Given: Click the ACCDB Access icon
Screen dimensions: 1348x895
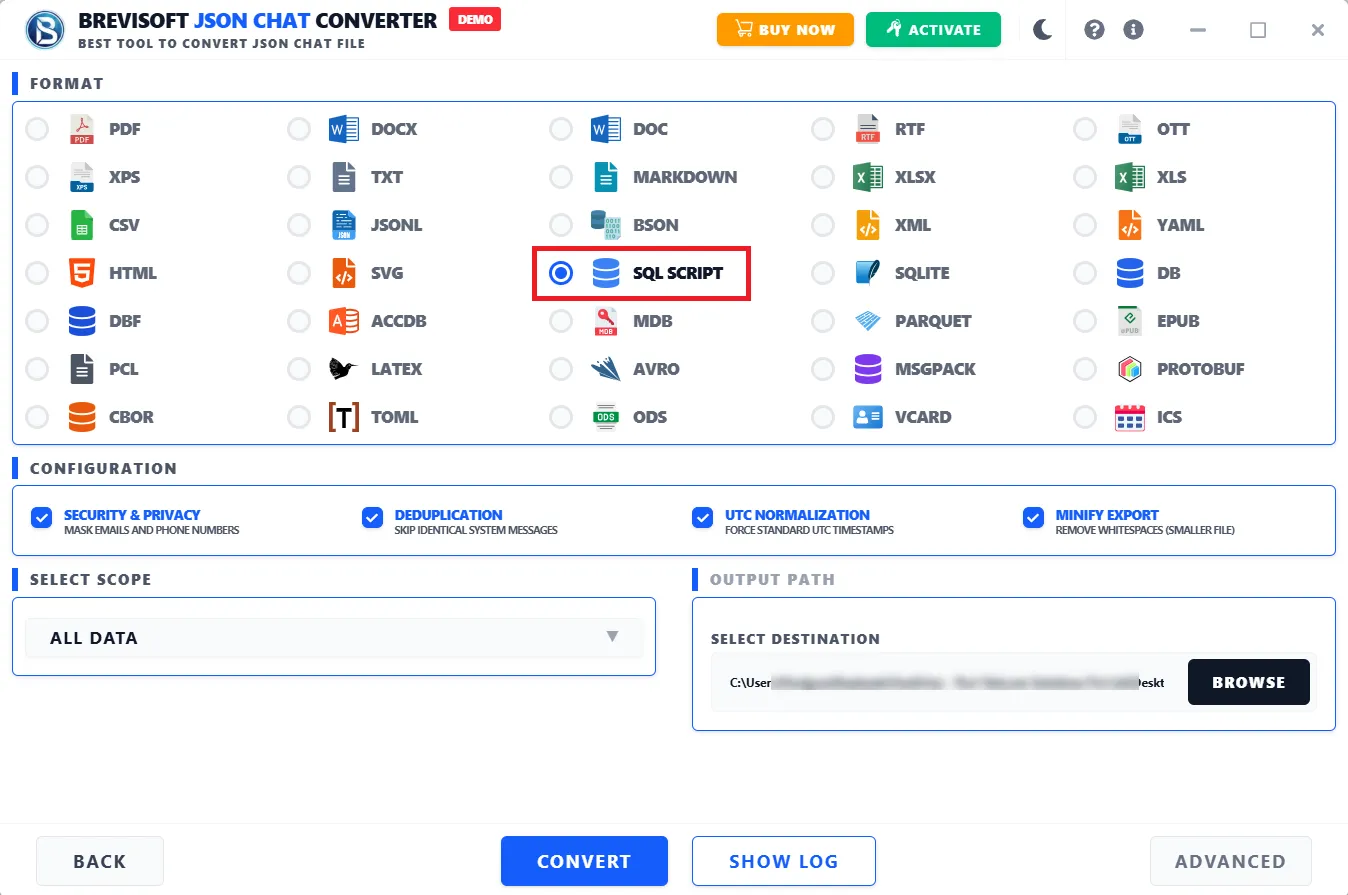Looking at the screenshot, I should point(344,321).
